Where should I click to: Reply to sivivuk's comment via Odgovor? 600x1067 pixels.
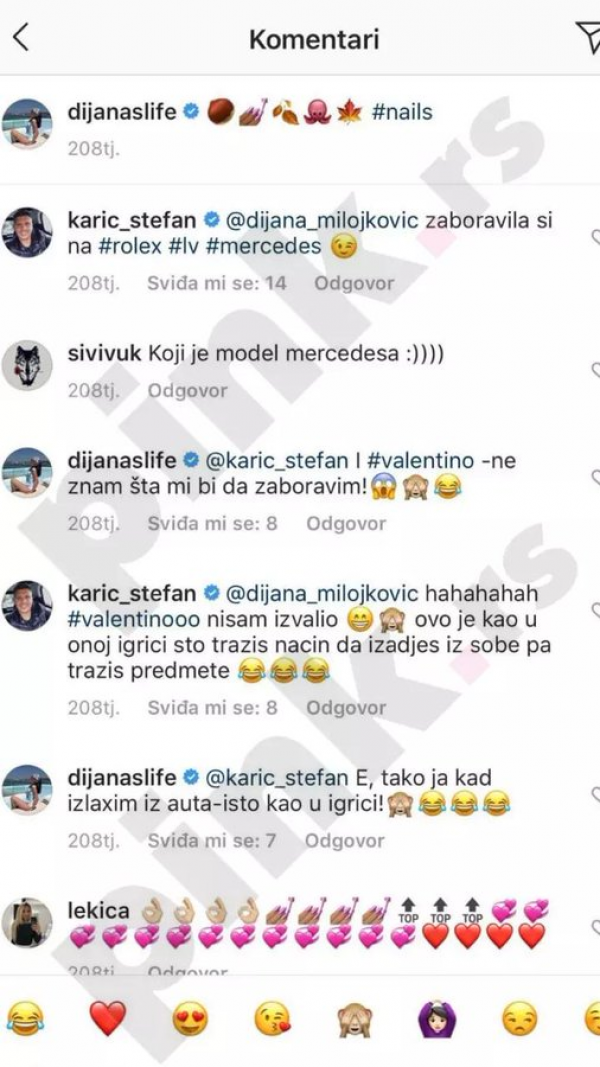[188, 391]
